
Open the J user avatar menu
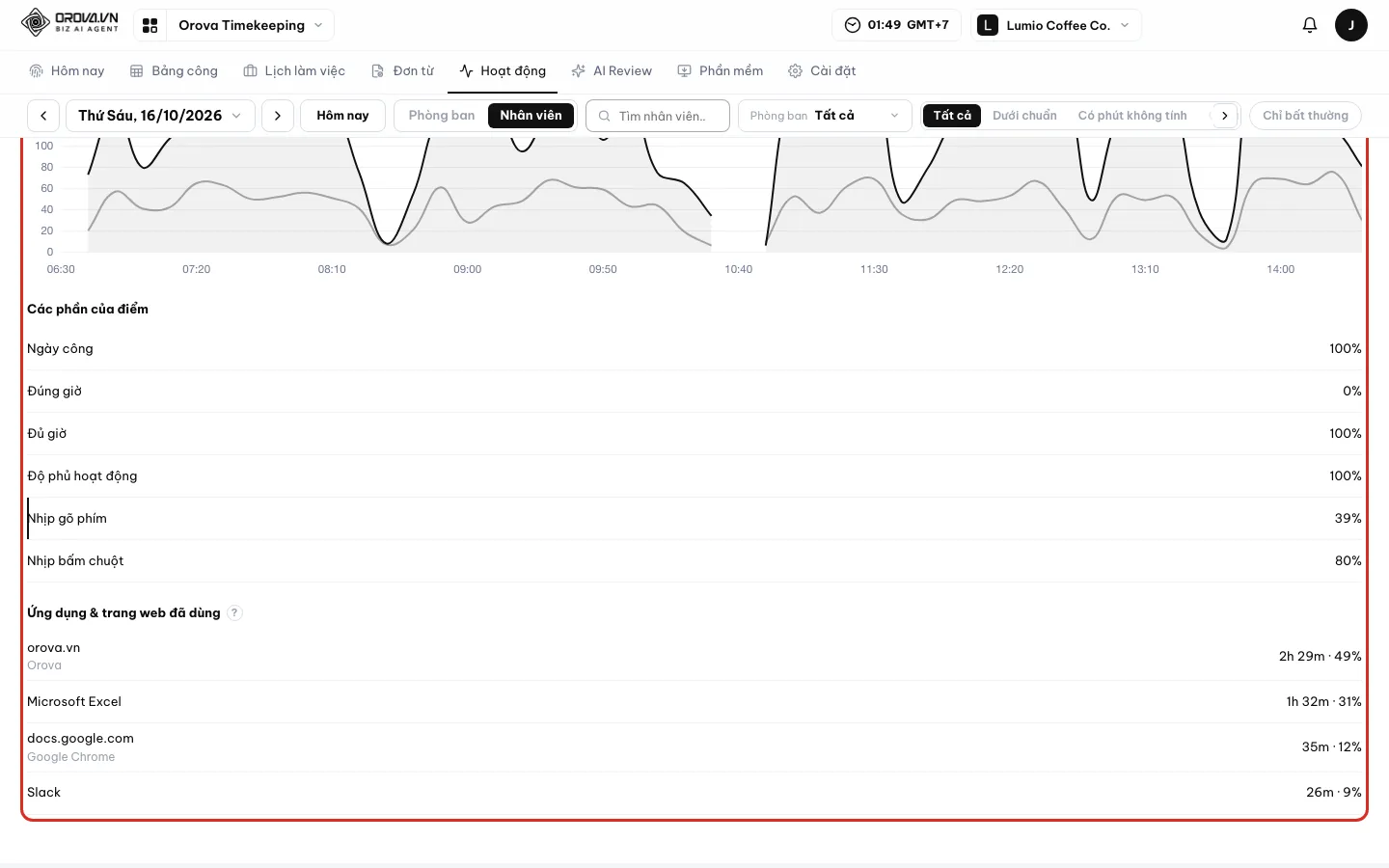coord(1350,25)
